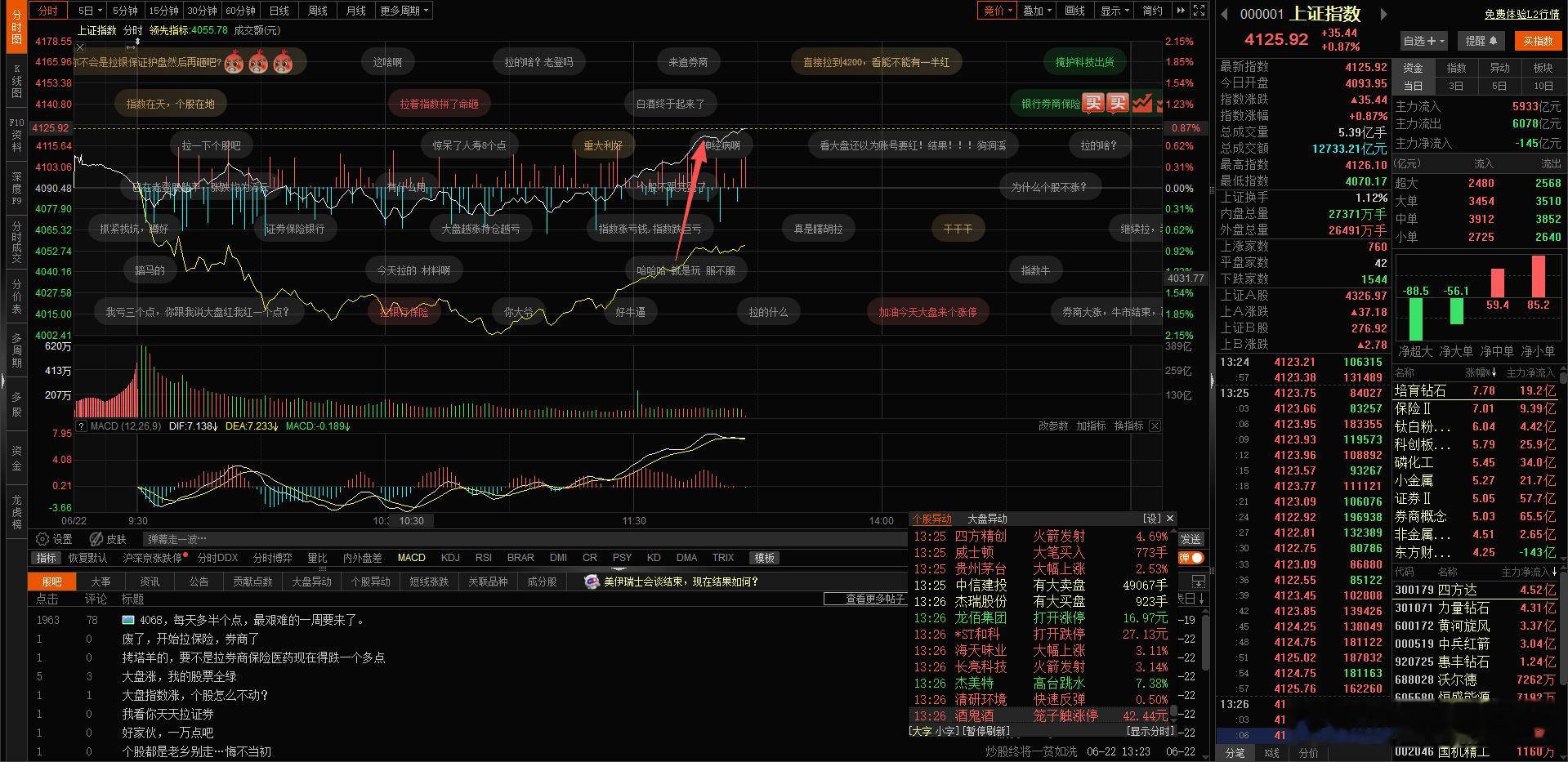Screen dimensions: 1568x762
Task: Toggle 暂停刷新 in the popup
Action: [x=986, y=731]
